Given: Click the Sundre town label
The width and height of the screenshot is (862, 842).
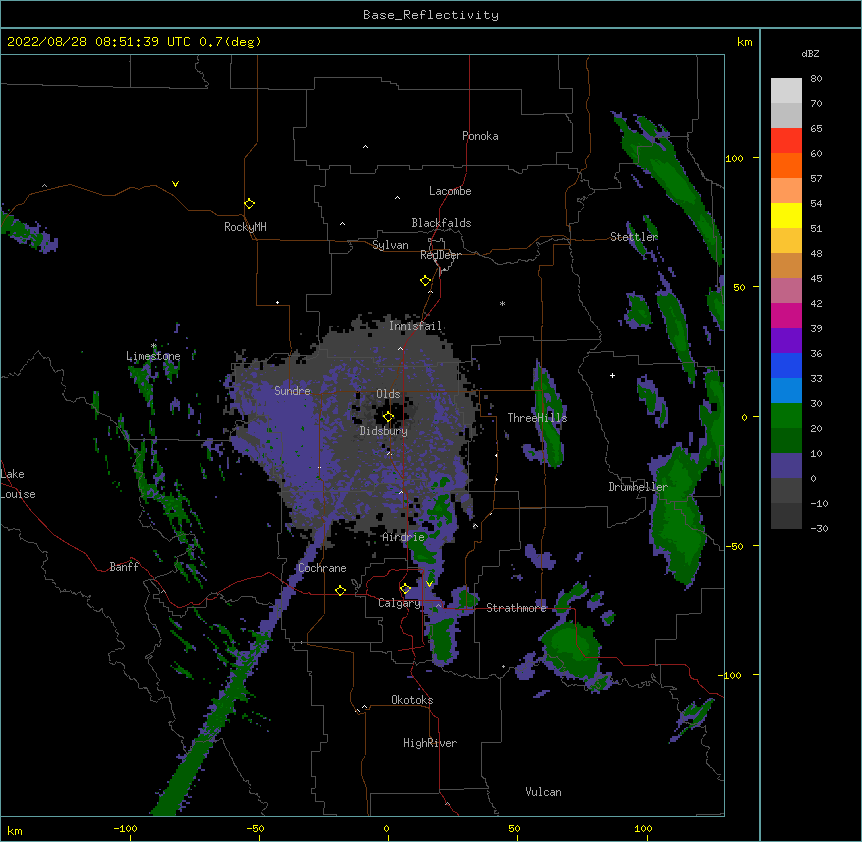Looking at the screenshot, I should coord(292,391).
